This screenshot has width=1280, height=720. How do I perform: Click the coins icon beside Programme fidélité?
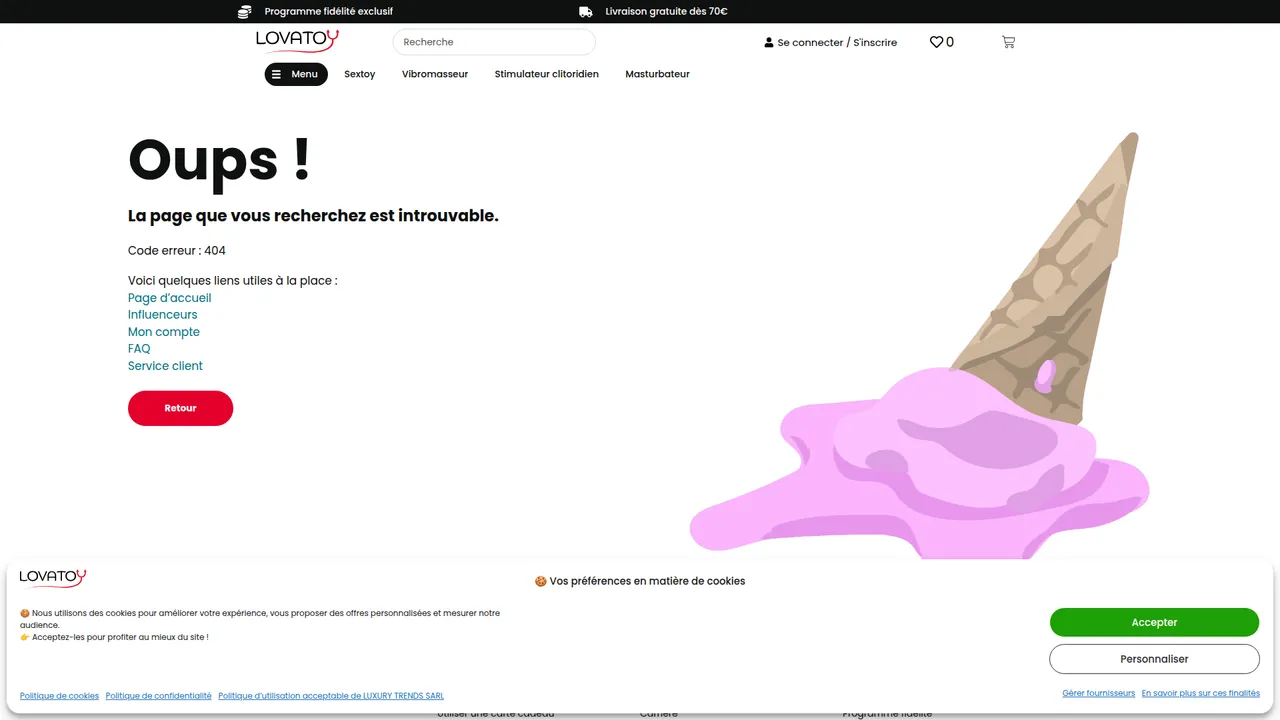pyautogui.click(x=245, y=12)
